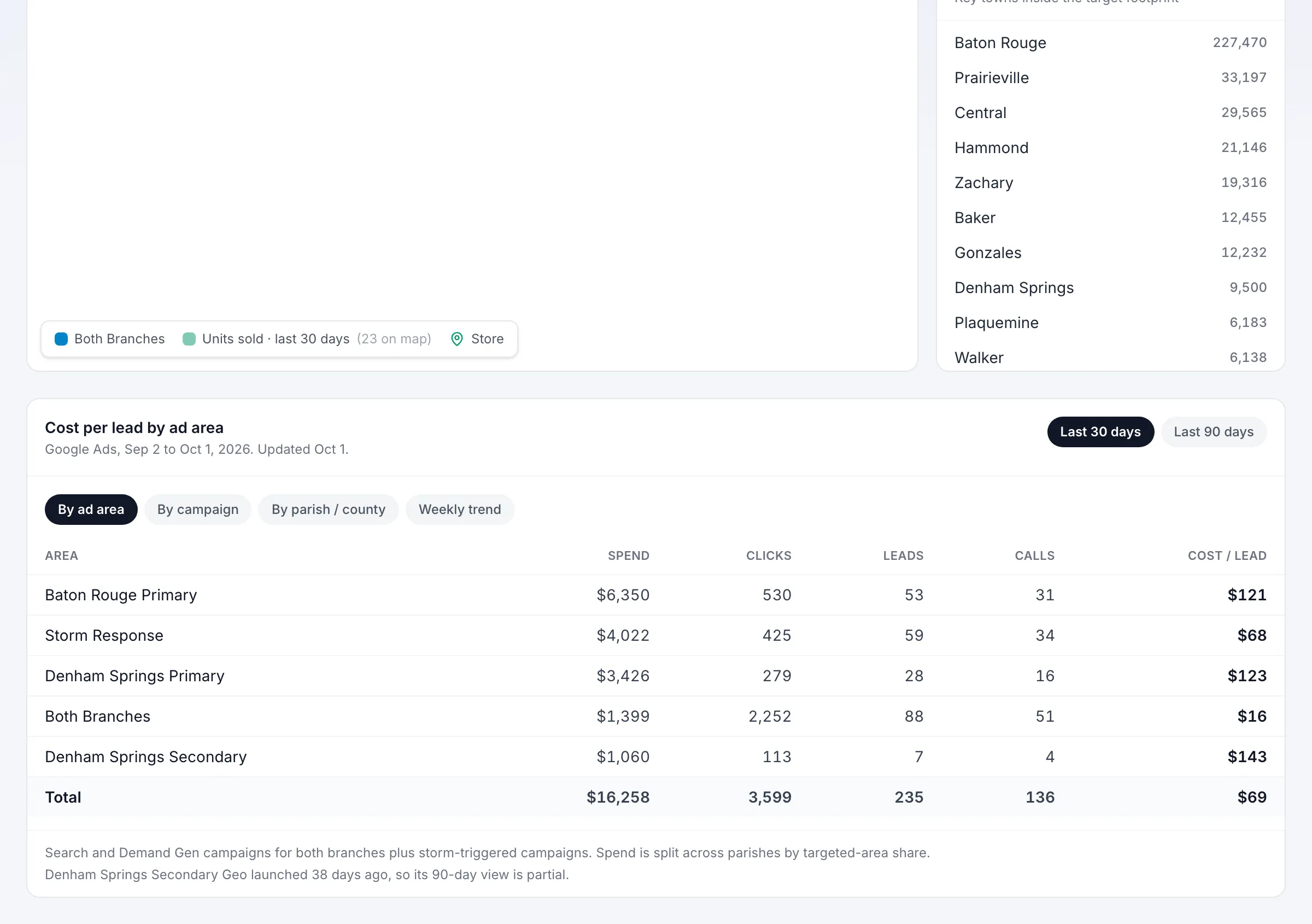The image size is (1312, 924).
Task: Click the COST / LEAD column header
Action: tap(1227, 555)
